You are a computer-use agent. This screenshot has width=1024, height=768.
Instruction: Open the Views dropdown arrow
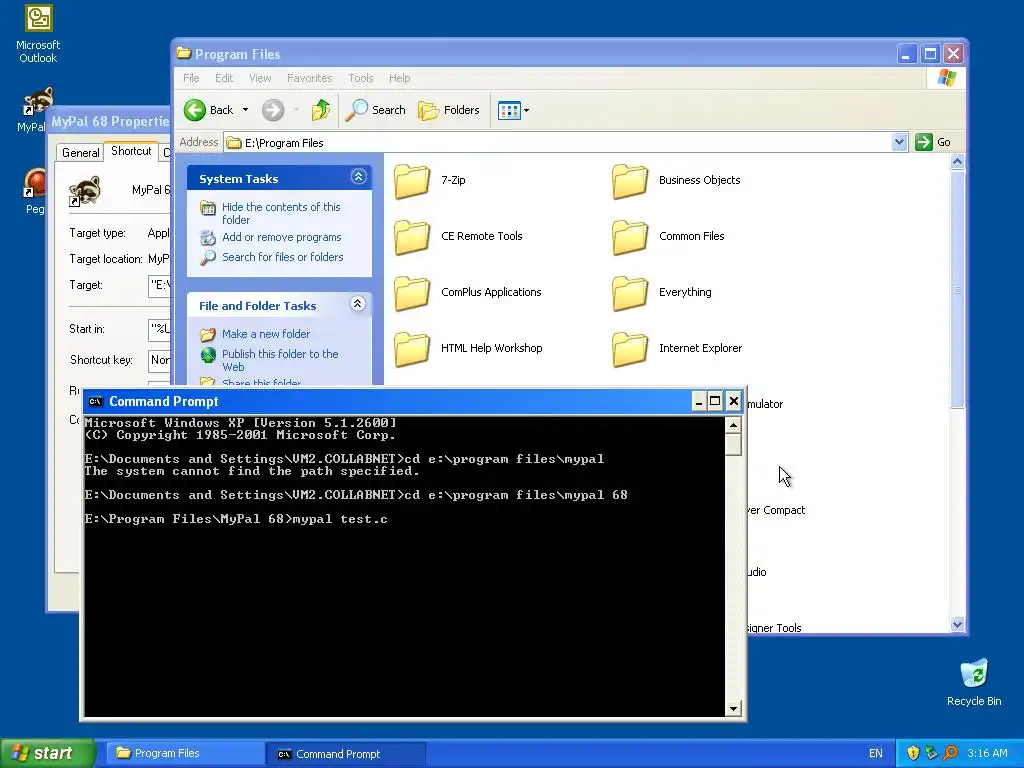click(x=526, y=110)
